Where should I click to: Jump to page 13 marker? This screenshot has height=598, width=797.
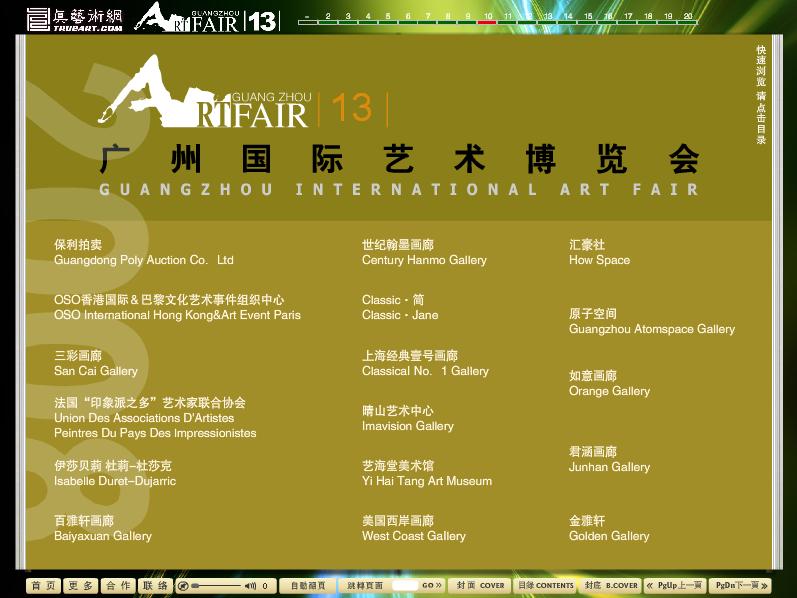[x=547, y=19]
